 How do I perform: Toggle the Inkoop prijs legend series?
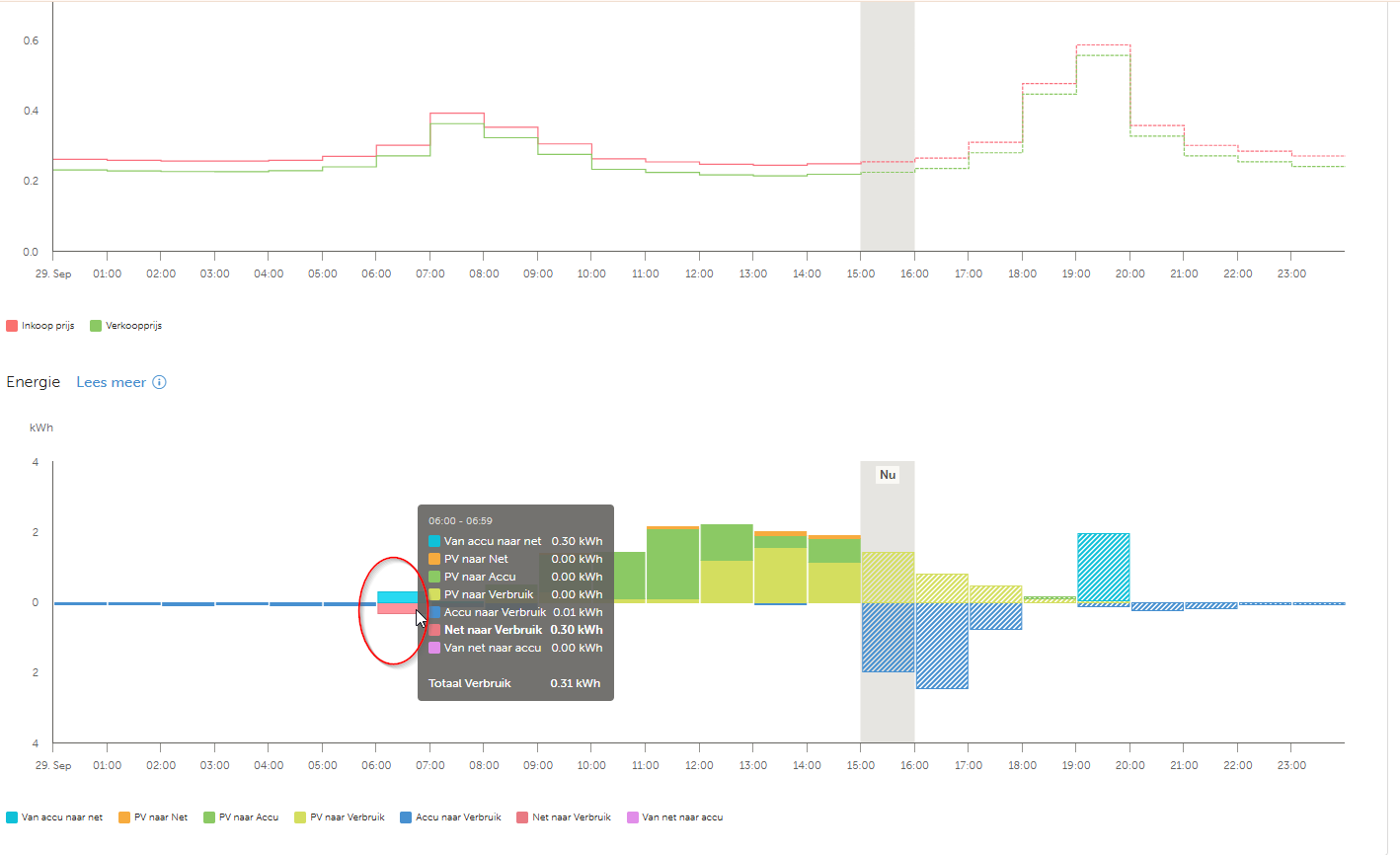[40, 326]
